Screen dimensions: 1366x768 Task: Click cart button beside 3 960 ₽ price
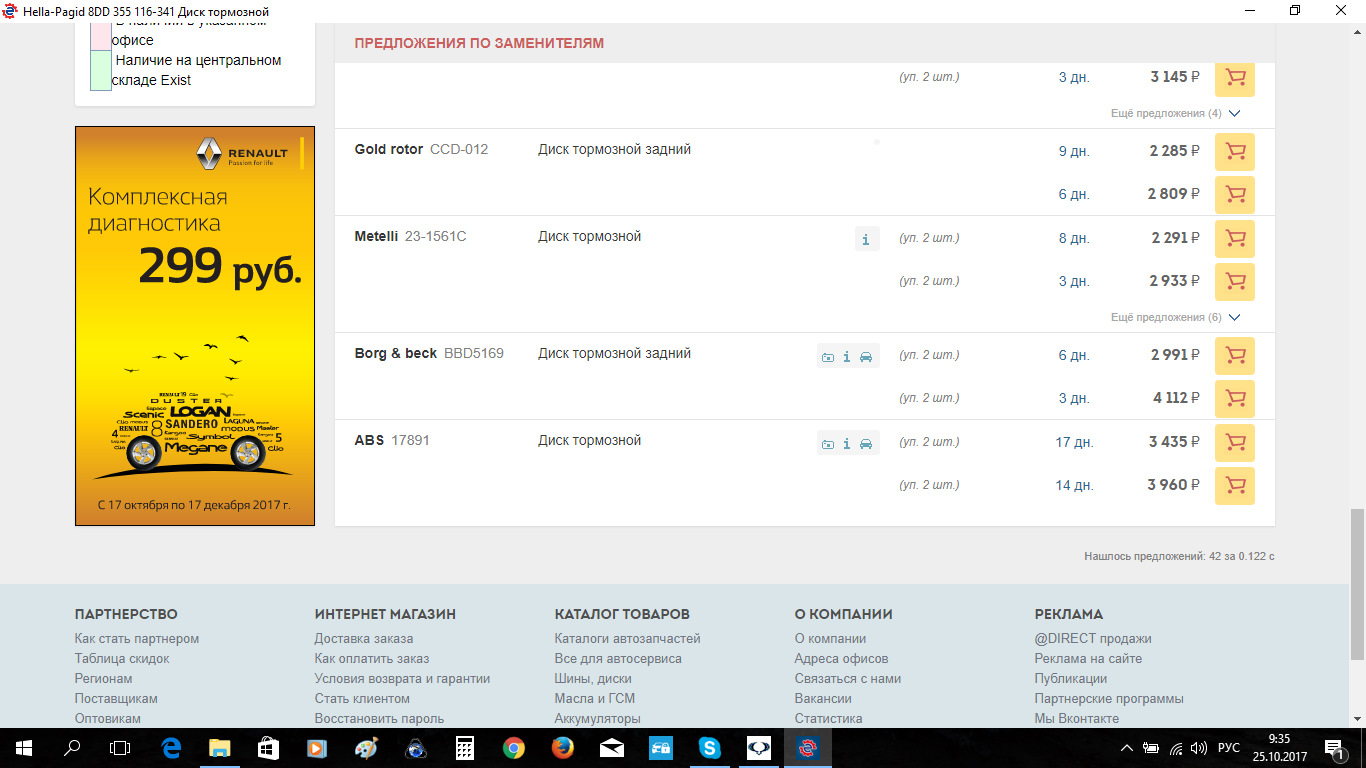click(1235, 486)
